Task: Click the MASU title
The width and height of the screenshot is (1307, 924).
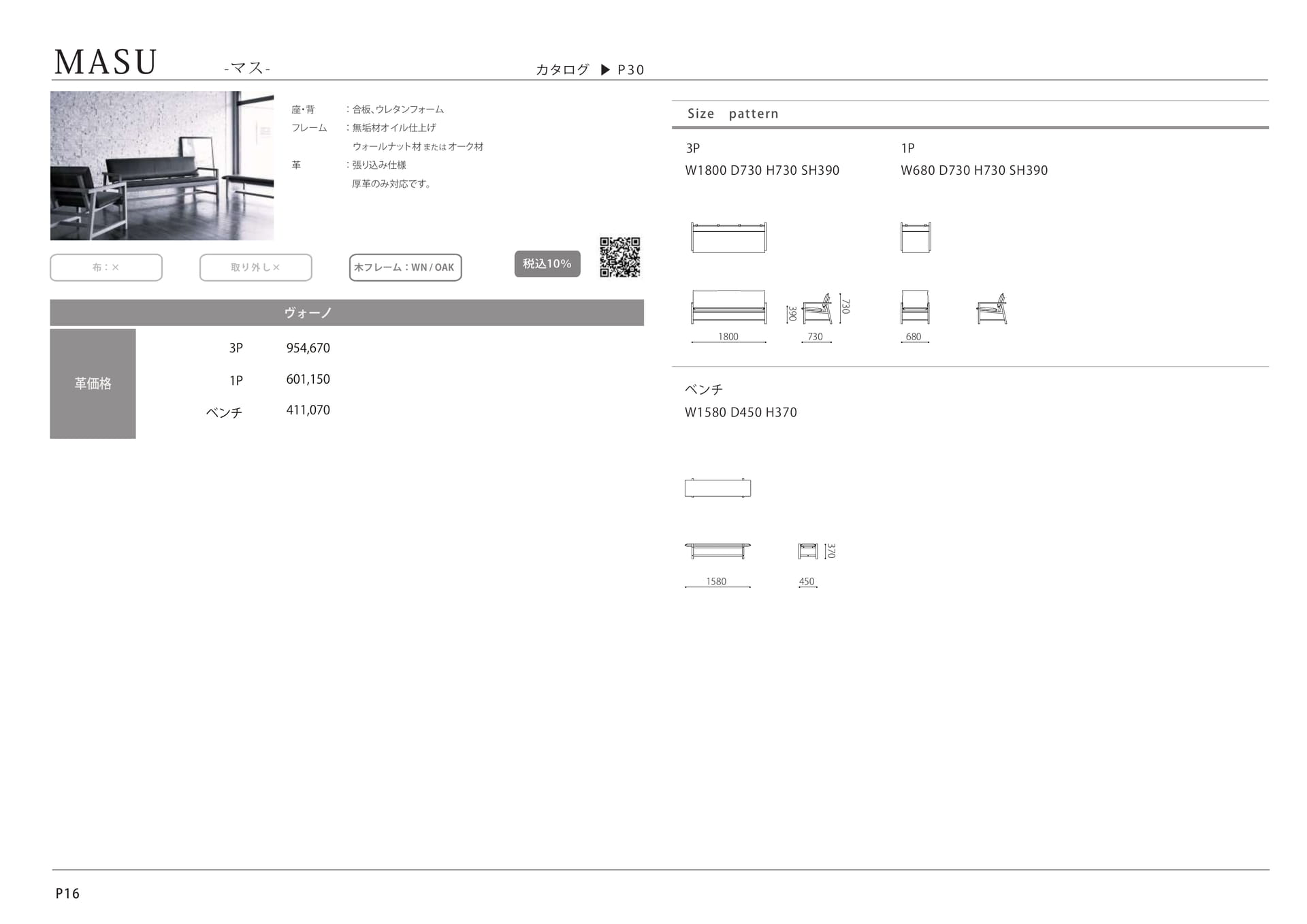Action: point(106,62)
